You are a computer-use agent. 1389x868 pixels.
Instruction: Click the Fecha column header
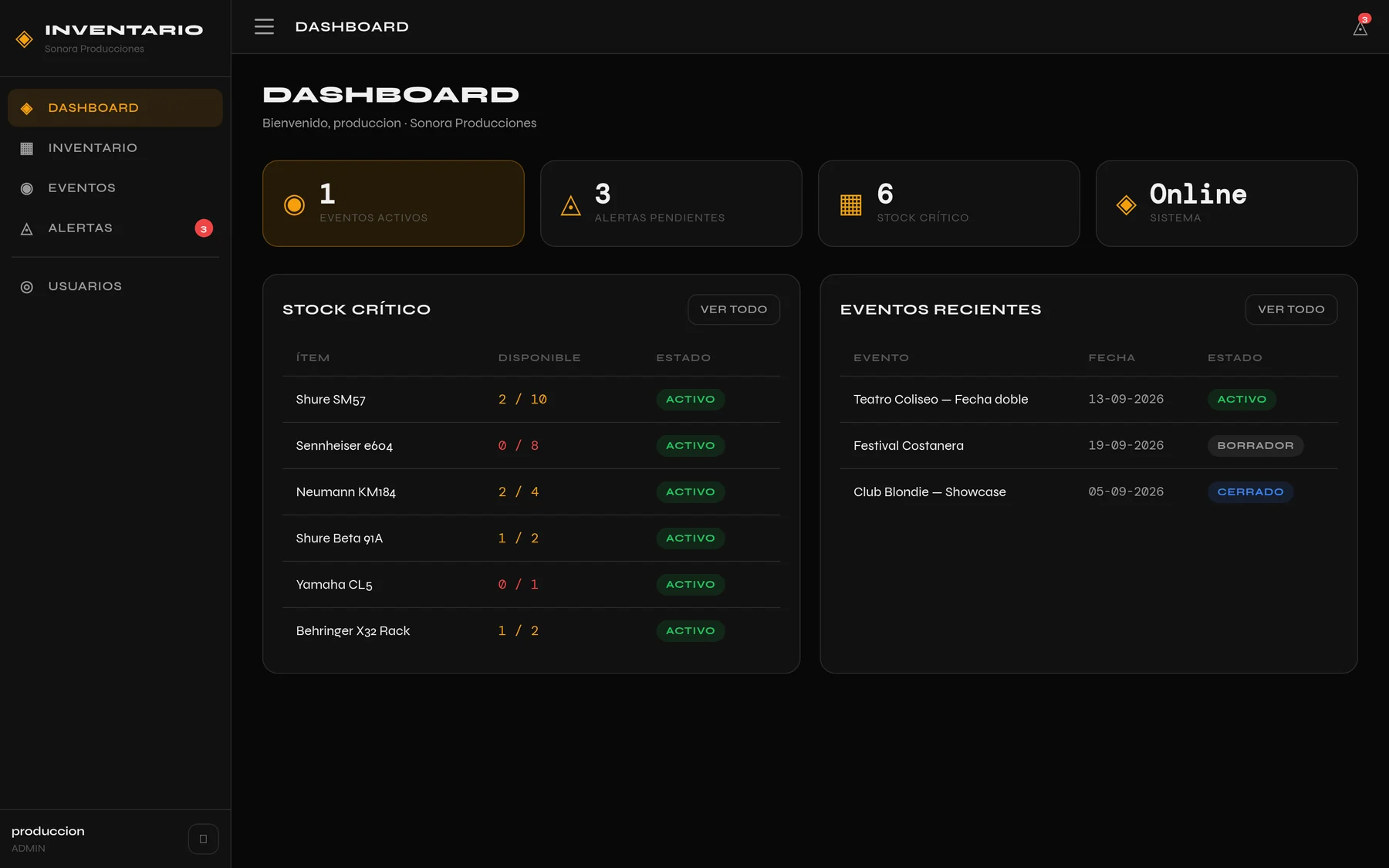(x=1111, y=358)
